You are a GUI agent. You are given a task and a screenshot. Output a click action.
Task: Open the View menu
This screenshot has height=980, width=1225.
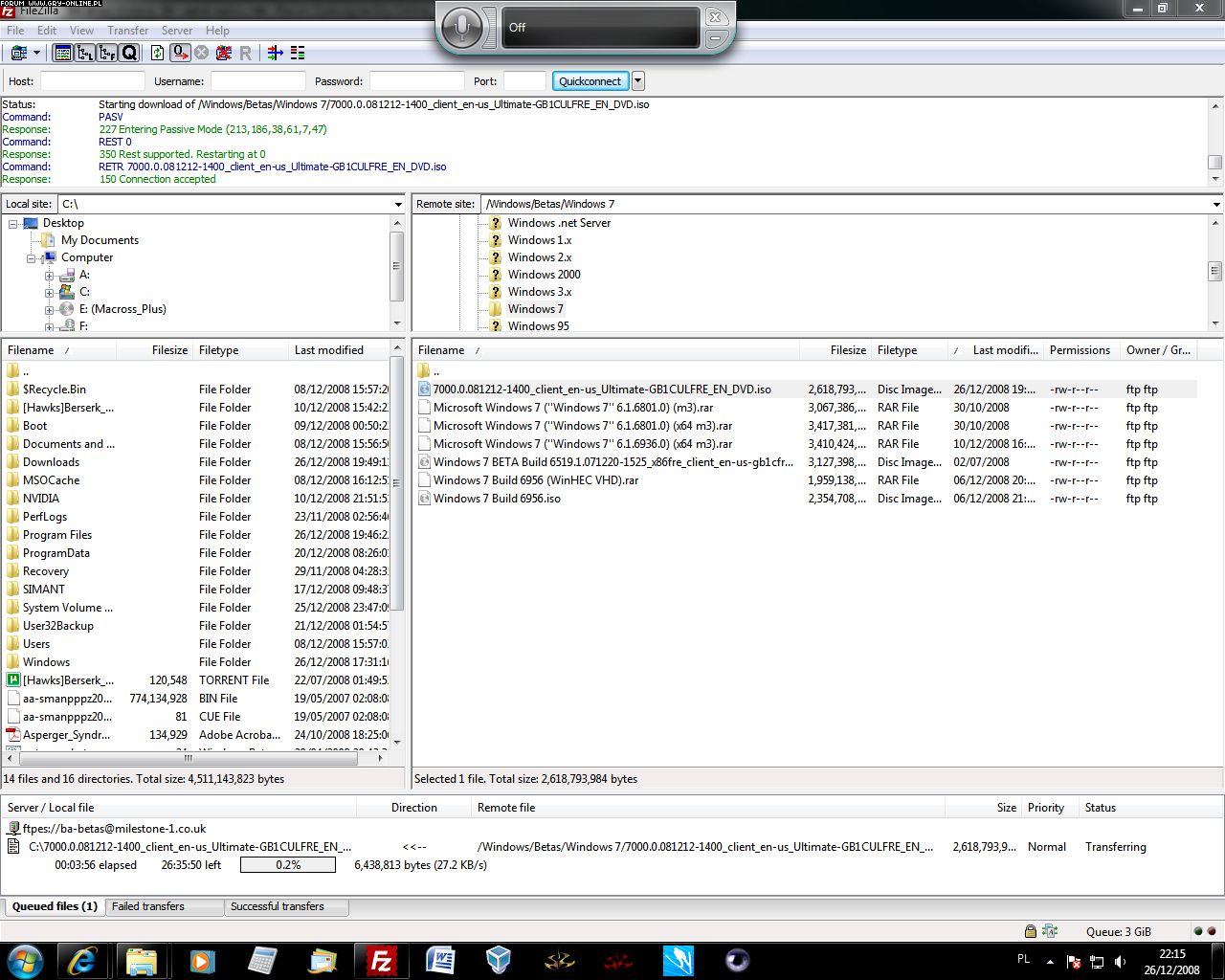81,31
